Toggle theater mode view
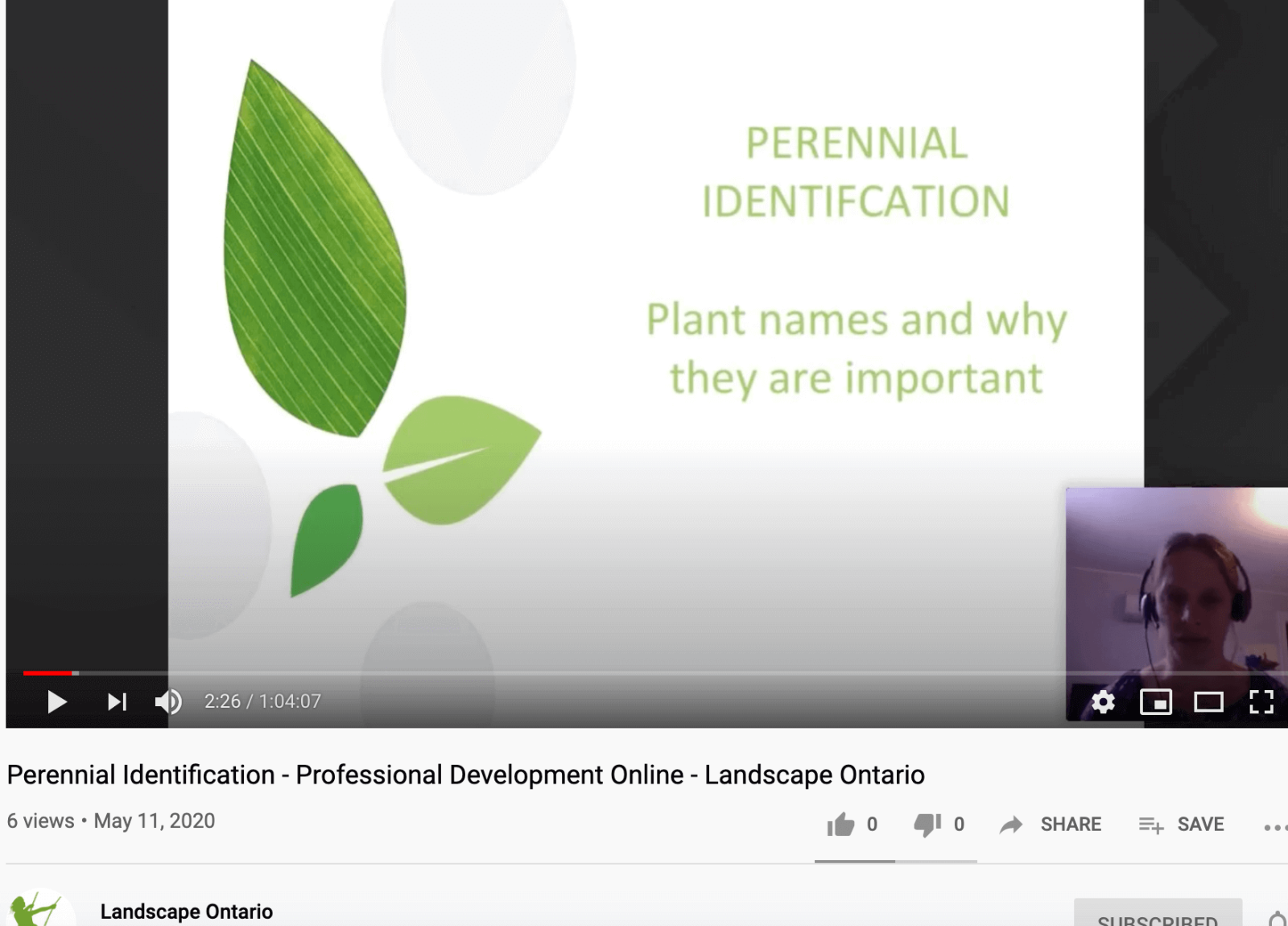Viewport: 1288px width, 926px height. pyautogui.click(x=1208, y=702)
